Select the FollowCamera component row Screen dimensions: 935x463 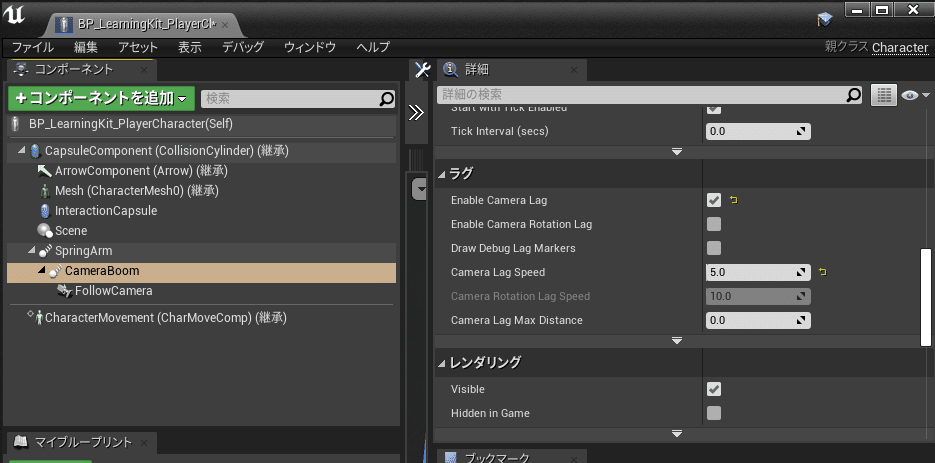click(x=202, y=291)
